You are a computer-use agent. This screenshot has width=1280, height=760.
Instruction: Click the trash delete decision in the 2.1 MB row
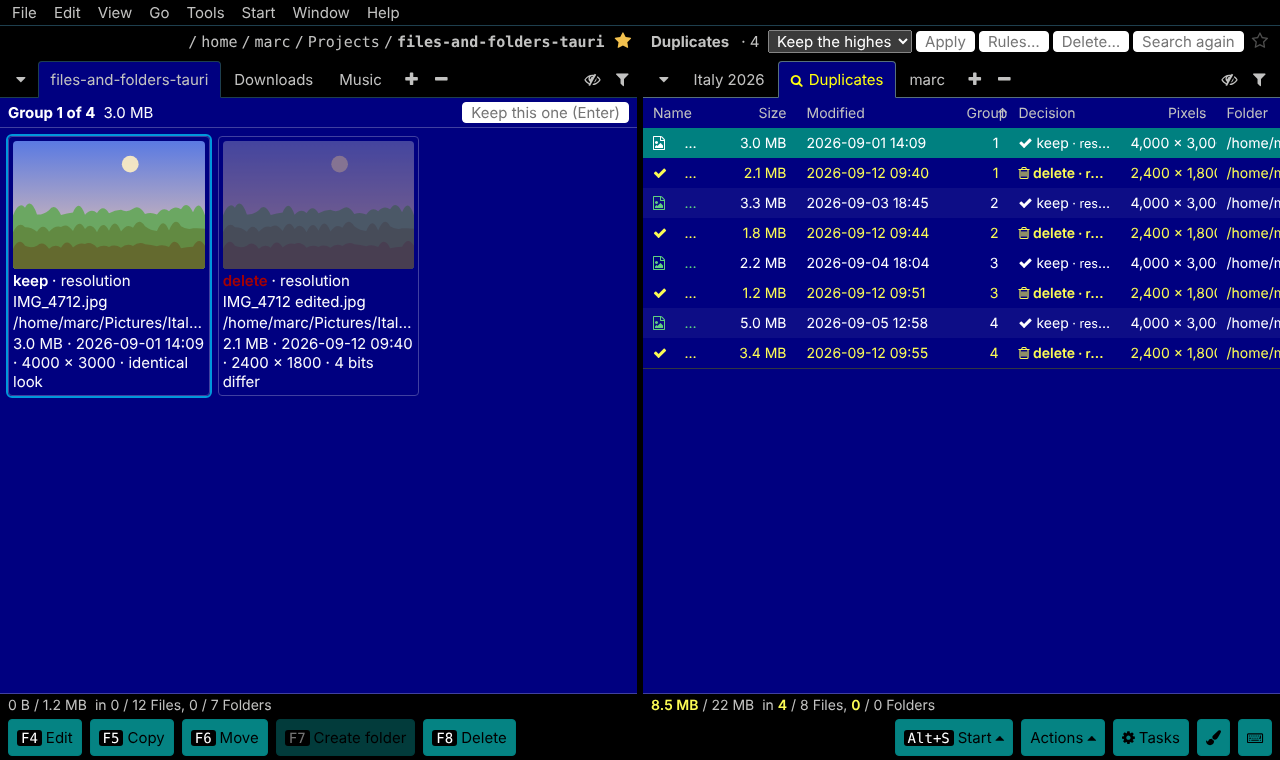1061,173
